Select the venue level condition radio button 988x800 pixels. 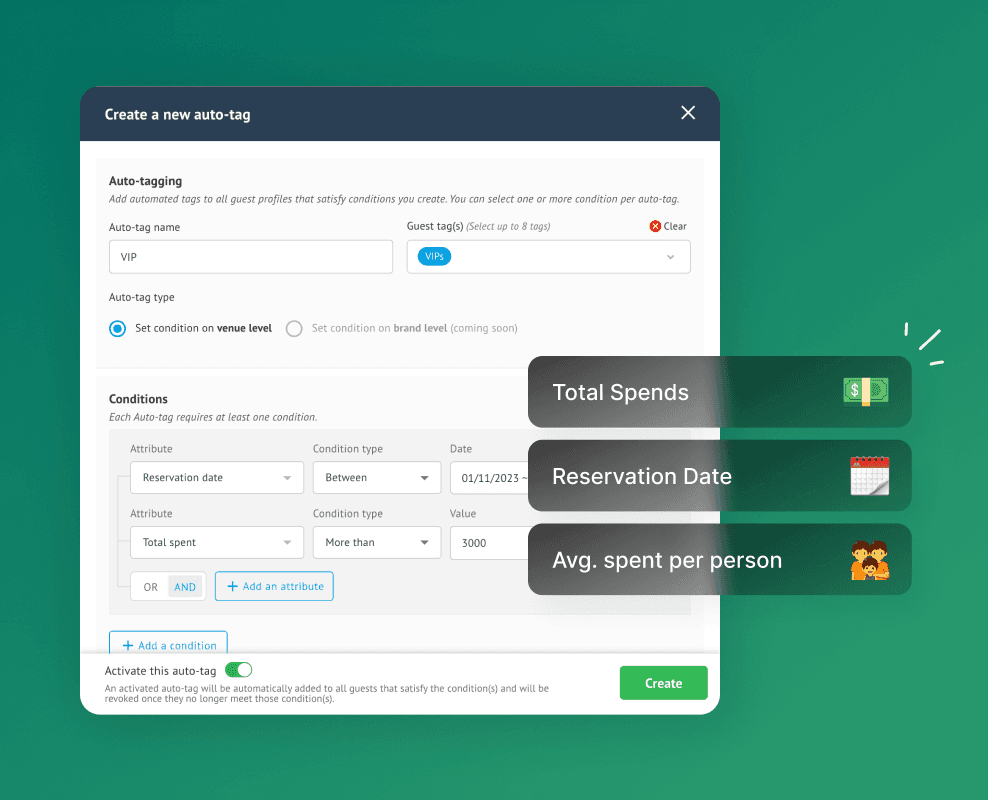click(117, 329)
